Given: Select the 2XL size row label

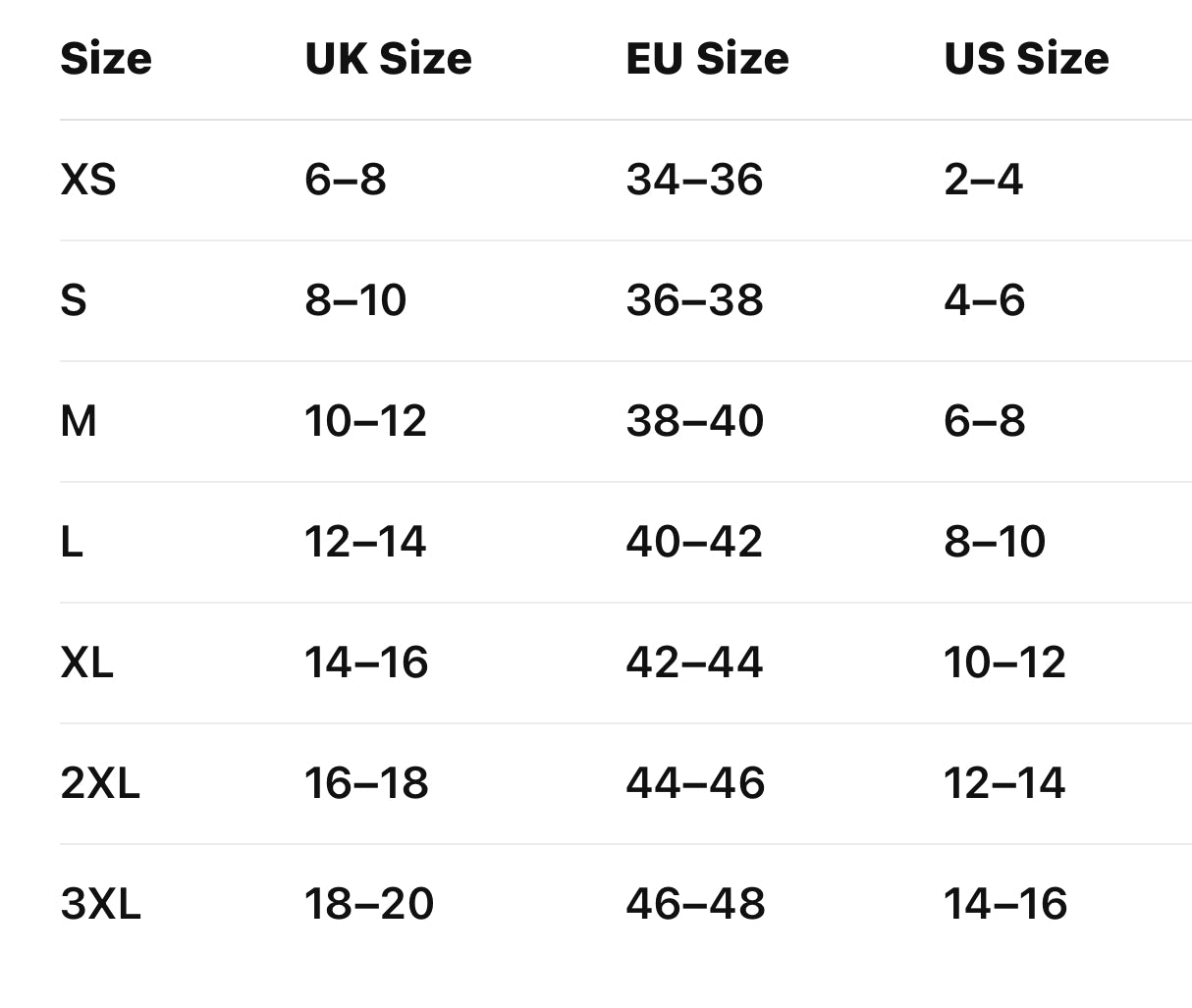Looking at the screenshot, I should coord(100,783).
